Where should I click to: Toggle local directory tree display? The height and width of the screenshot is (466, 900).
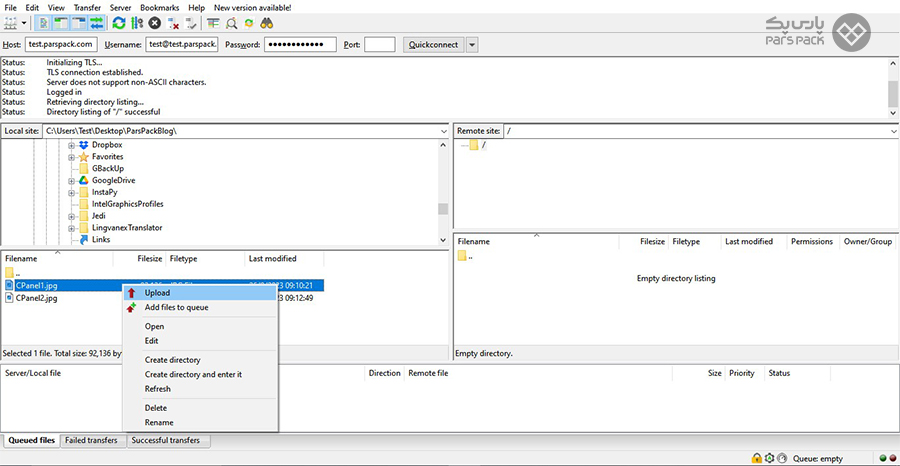tap(61, 23)
